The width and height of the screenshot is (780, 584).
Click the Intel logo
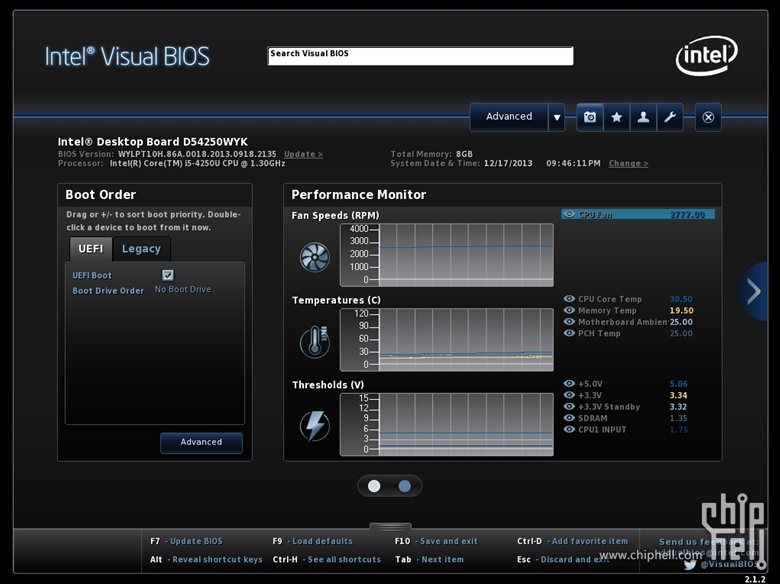[x=706, y=55]
